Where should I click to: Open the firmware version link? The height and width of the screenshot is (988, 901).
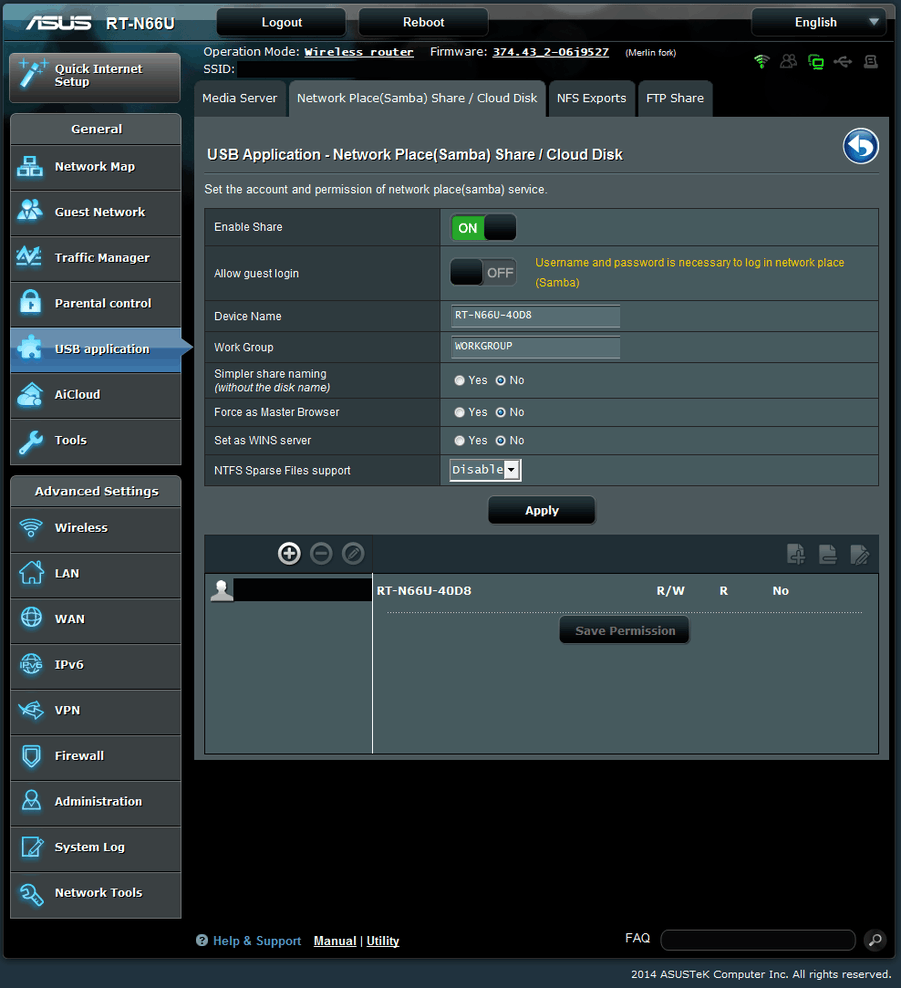(551, 52)
